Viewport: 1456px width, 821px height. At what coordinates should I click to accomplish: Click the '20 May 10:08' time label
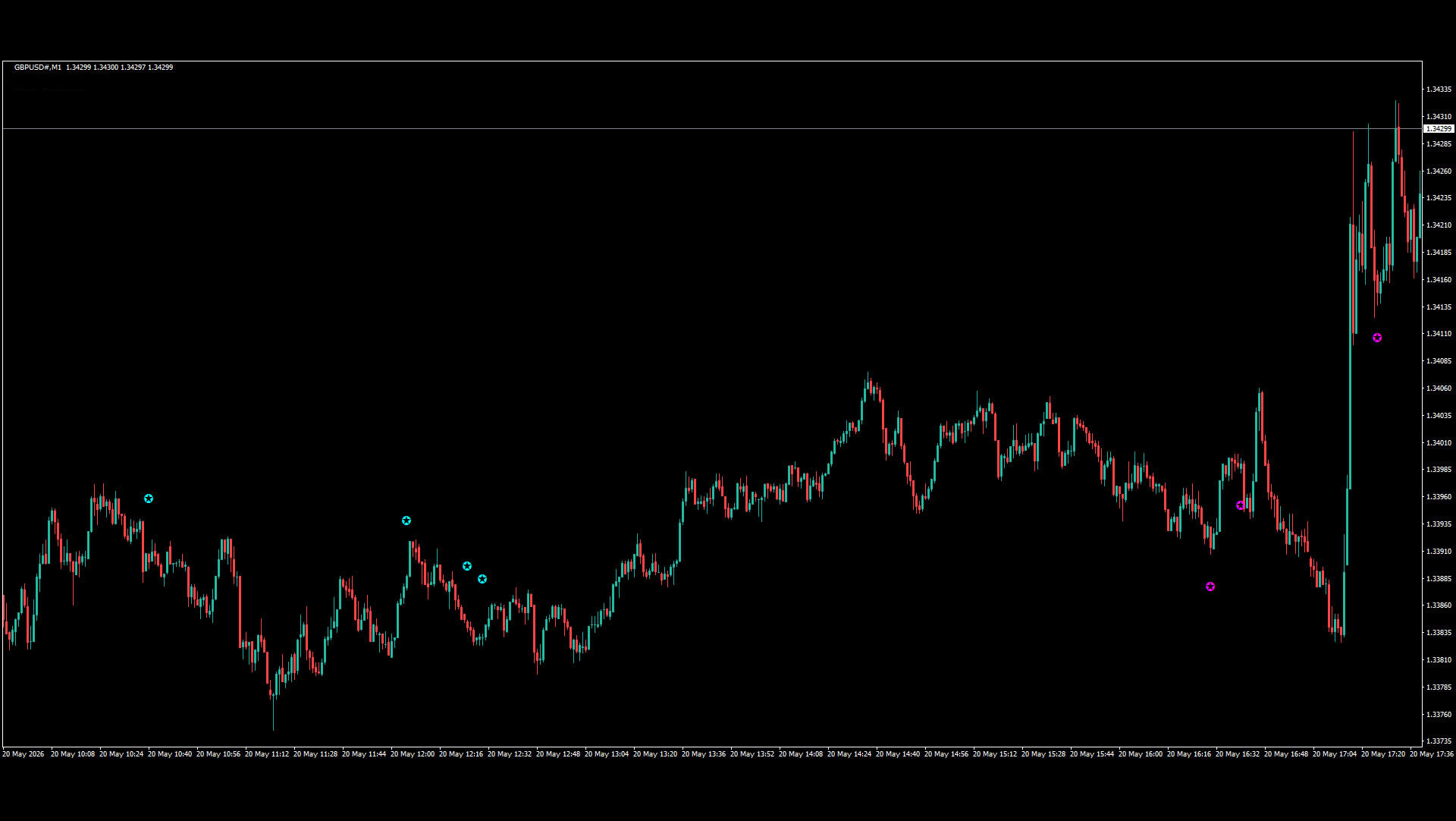[73, 754]
